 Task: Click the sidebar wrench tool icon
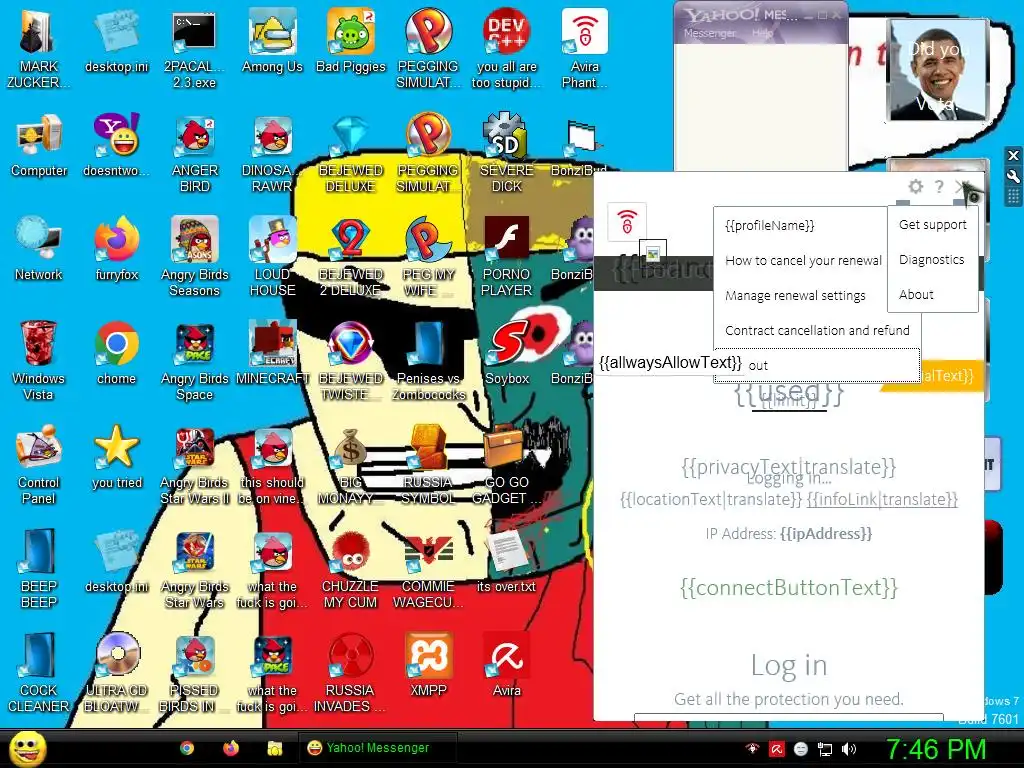[x=1013, y=176]
